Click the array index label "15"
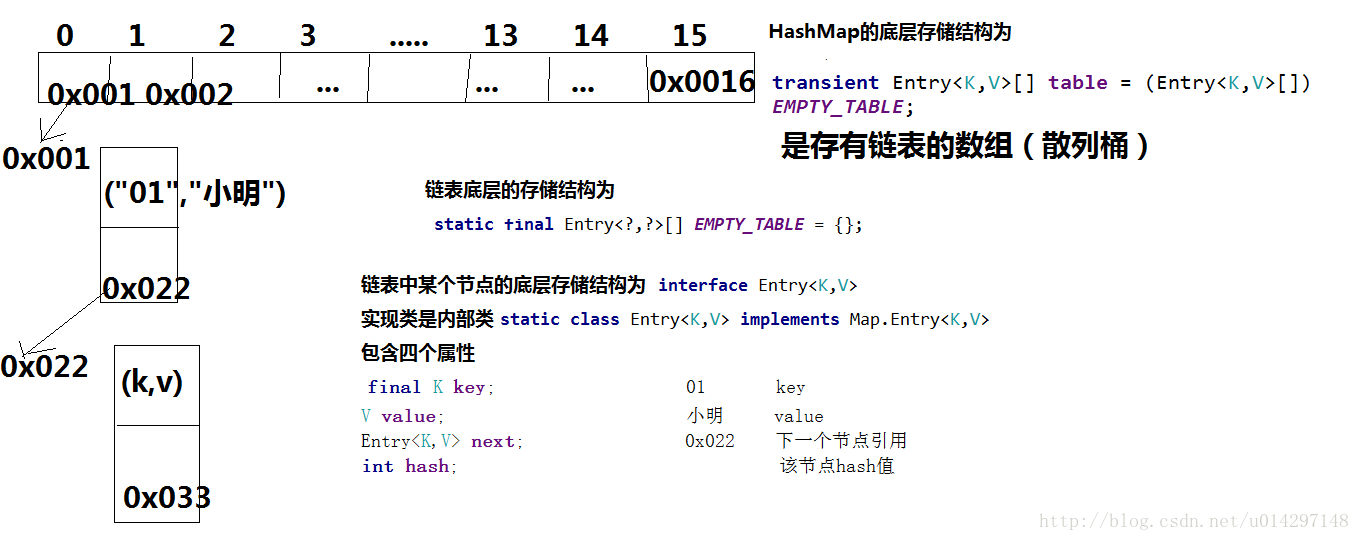 689,36
